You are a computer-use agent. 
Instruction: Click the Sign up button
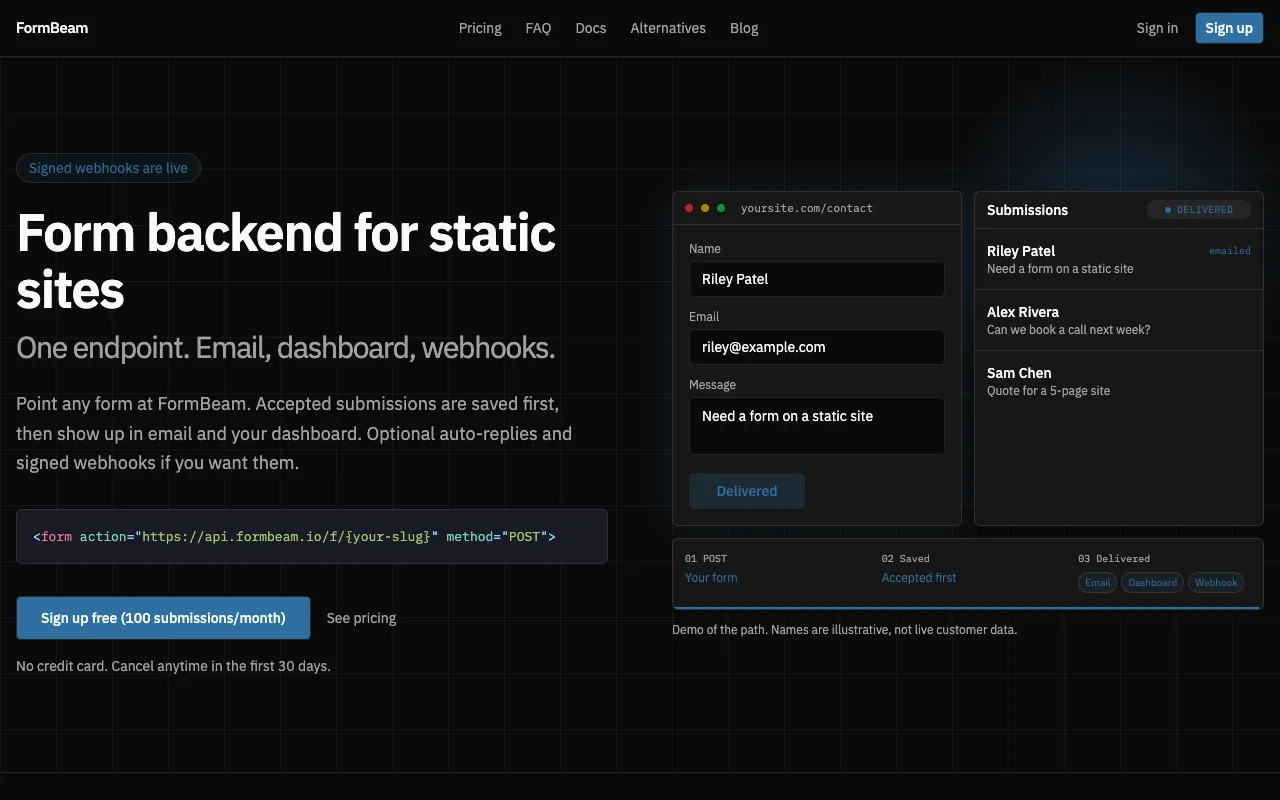click(x=1229, y=28)
